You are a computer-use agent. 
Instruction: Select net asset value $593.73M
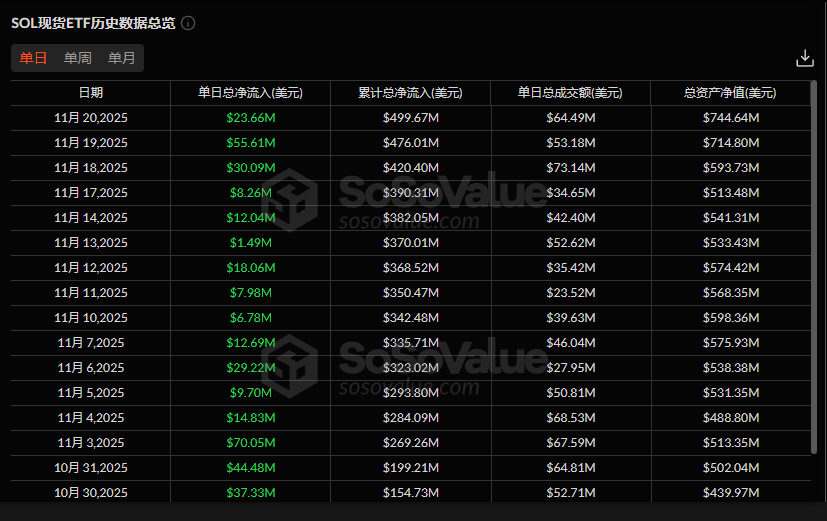[x=730, y=168]
